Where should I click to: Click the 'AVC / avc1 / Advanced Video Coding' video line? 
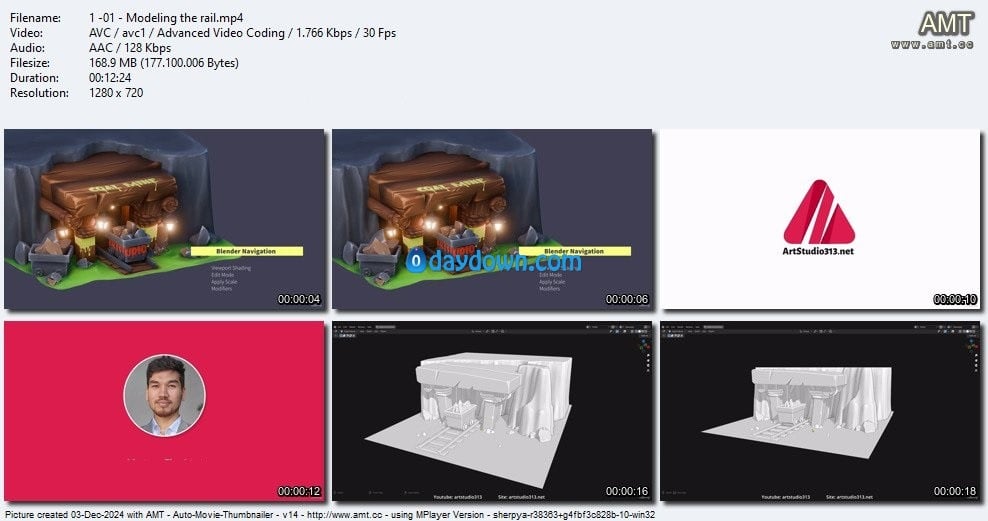coord(243,33)
